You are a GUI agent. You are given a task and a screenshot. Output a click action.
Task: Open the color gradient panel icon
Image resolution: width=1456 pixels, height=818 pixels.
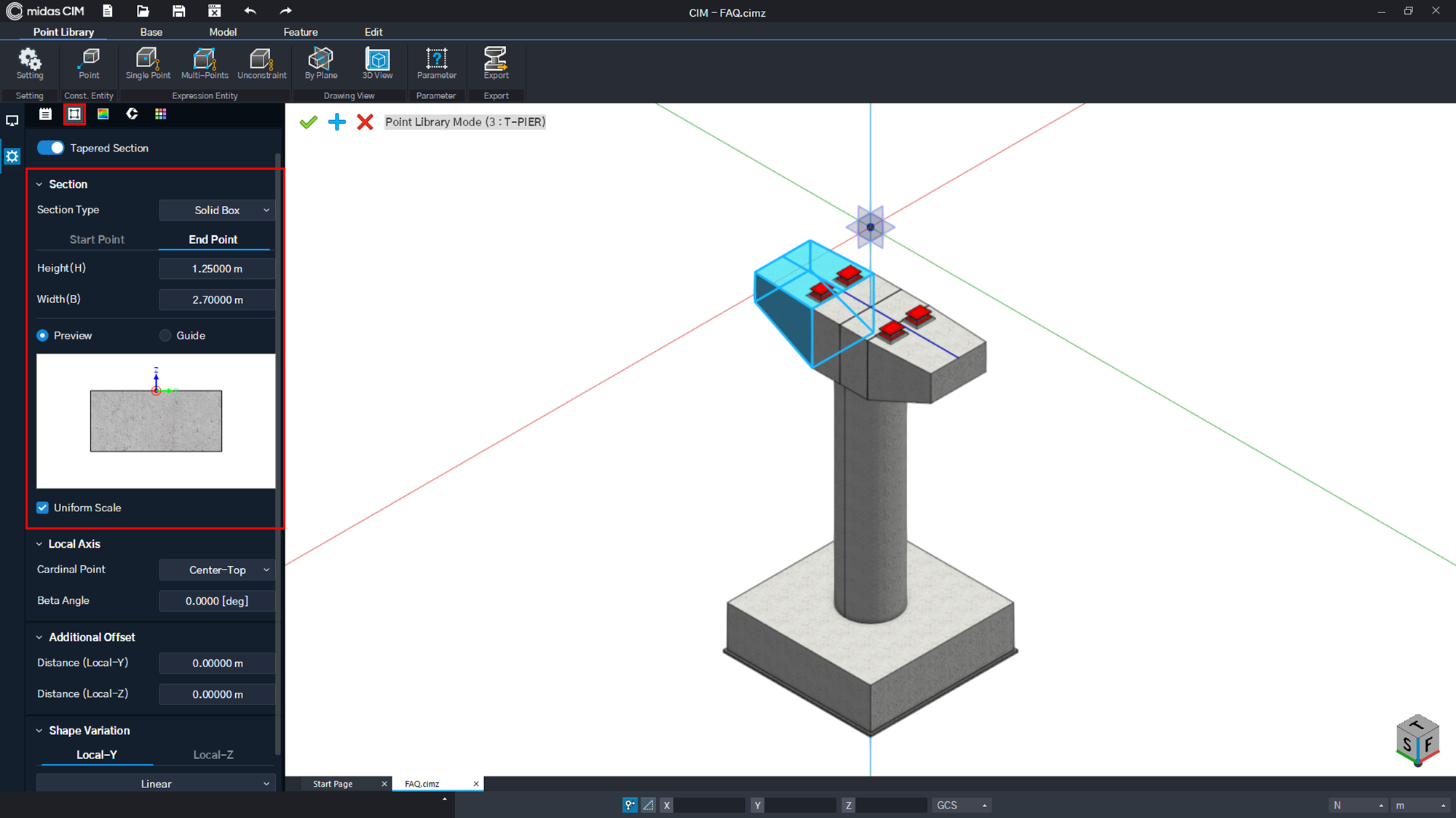103,114
